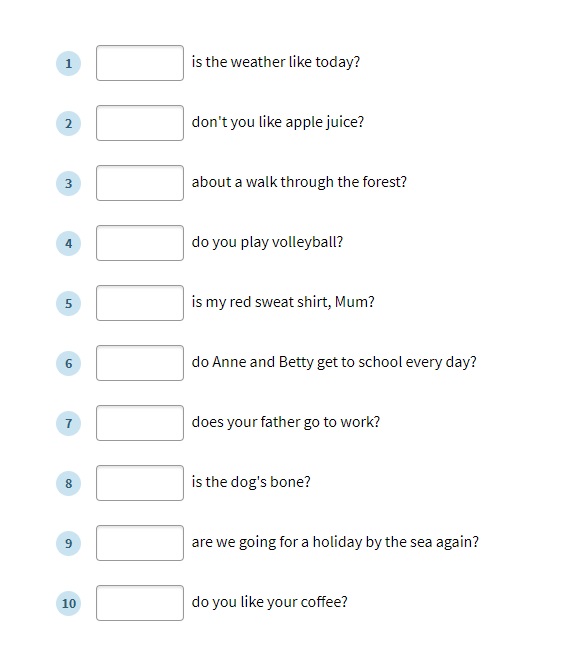Select the input for the holiday by the sea question
Screen dimensions: 574x650
[140, 543]
